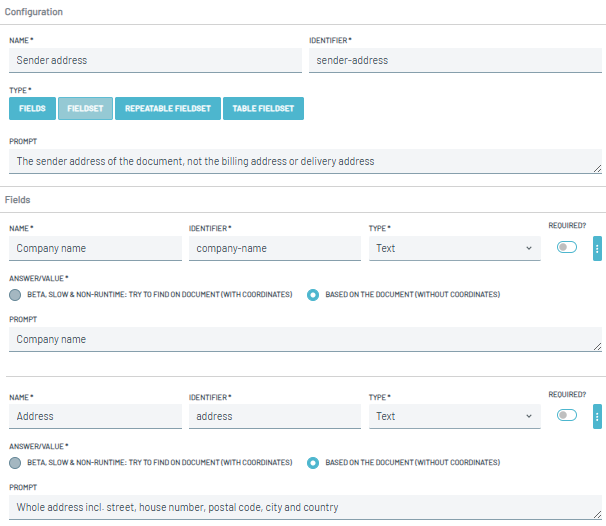This screenshot has height=526, width=606.
Task: Switch type to Repeatable Fieldset
Action: (x=168, y=108)
